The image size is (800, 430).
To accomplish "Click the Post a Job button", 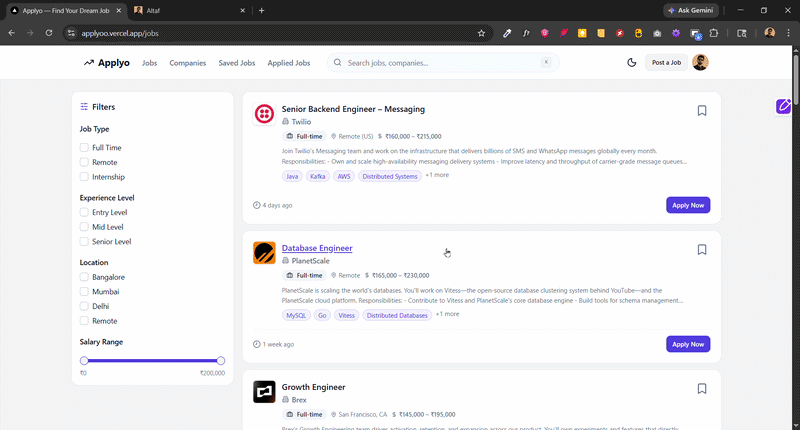I will 666,63.
